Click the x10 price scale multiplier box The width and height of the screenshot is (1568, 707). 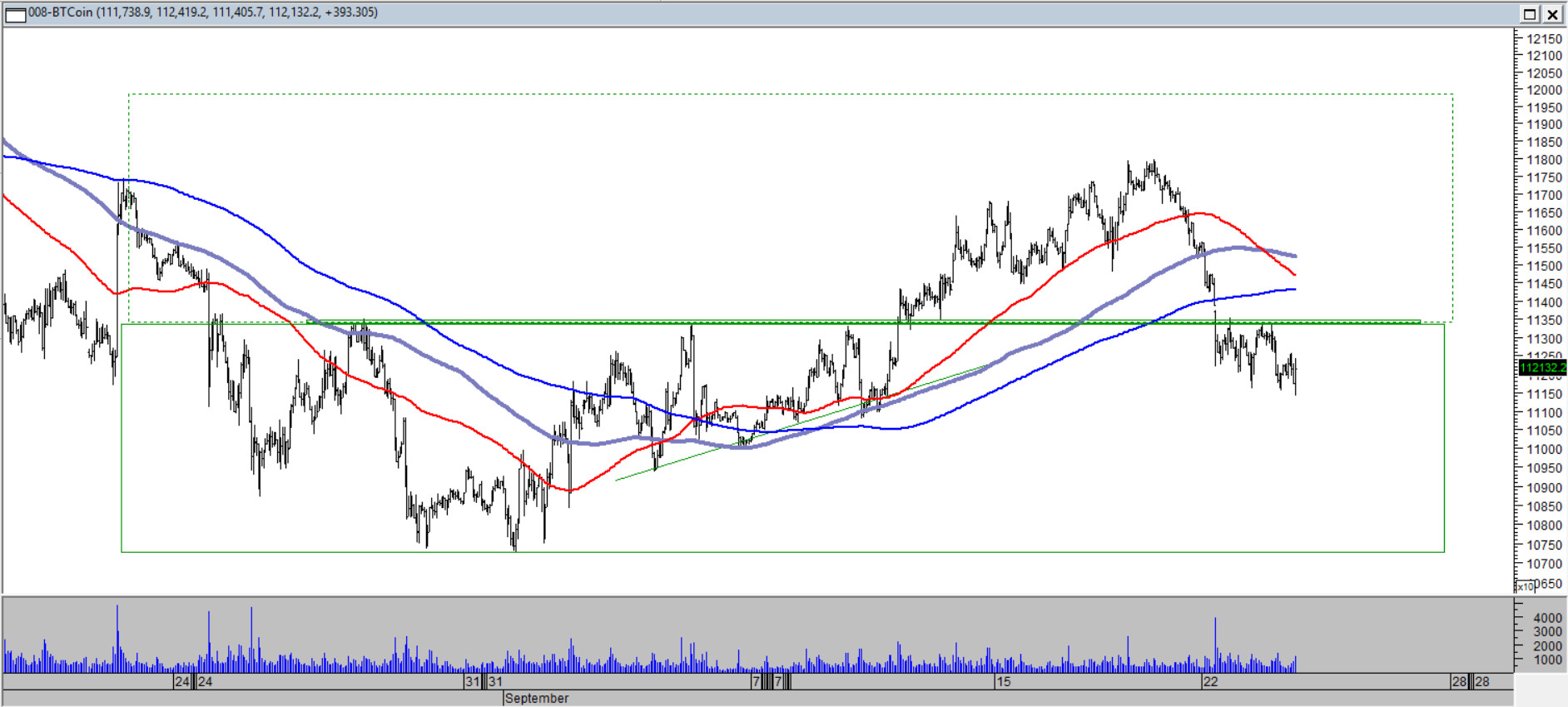click(x=1525, y=586)
